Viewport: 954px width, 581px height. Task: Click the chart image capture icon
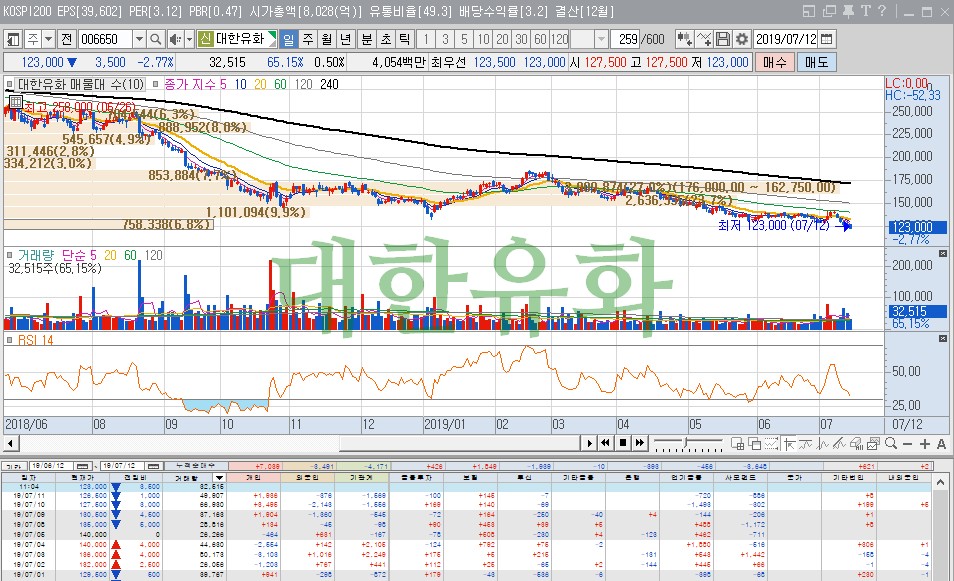(x=874, y=444)
